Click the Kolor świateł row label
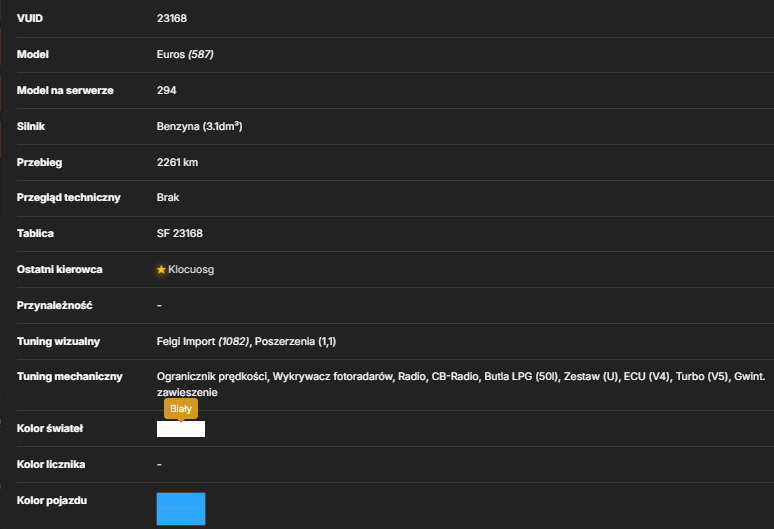 coord(50,428)
